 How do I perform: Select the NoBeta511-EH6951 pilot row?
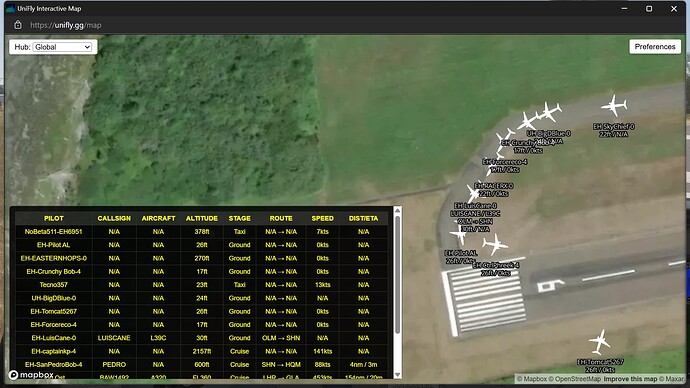pos(202,231)
